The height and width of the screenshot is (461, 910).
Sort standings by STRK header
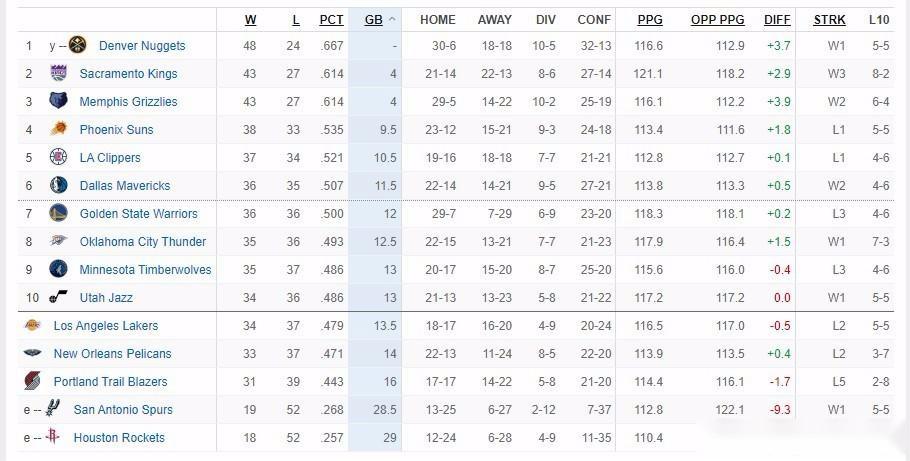click(829, 19)
